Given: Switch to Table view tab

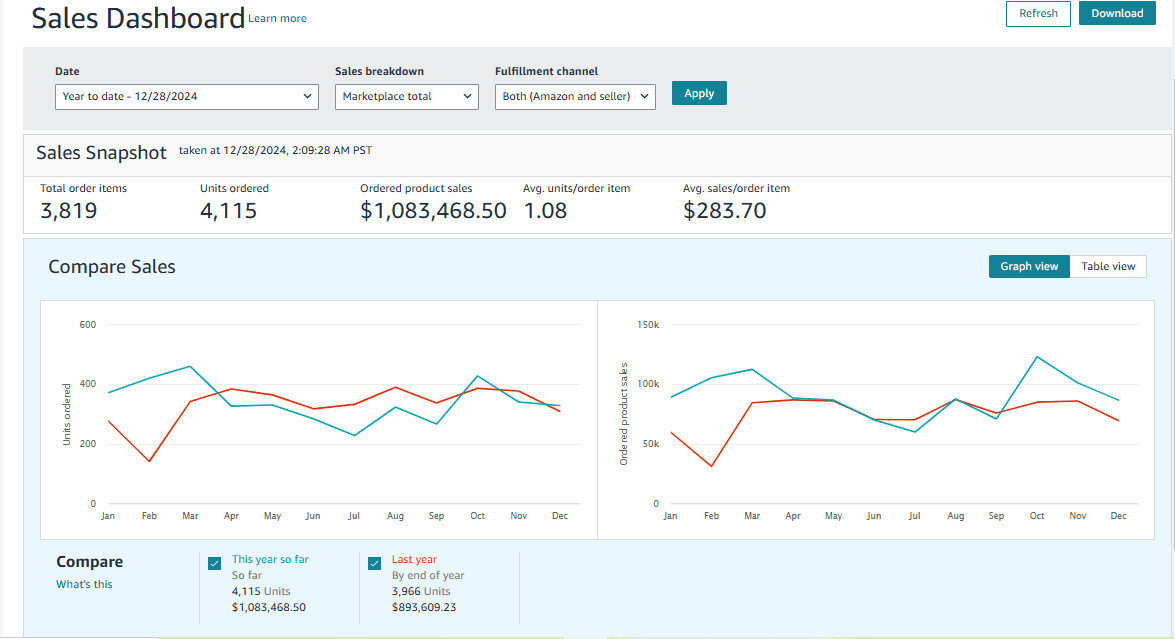Looking at the screenshot, I should pyautogui.click(x=1108, y=267).
